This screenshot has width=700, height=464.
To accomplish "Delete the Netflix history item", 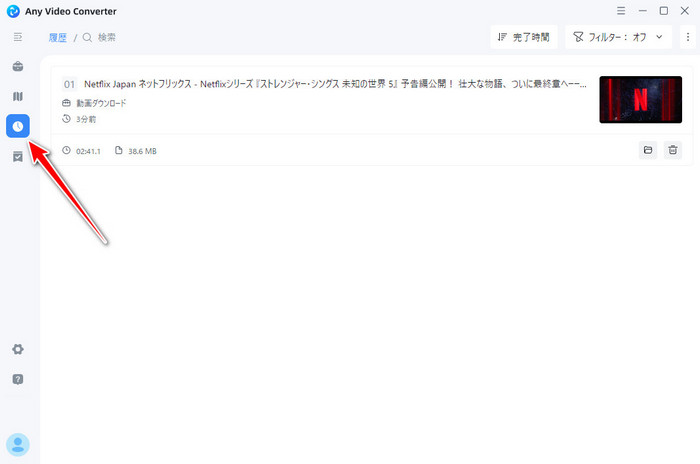I will [x=673, y=150].
